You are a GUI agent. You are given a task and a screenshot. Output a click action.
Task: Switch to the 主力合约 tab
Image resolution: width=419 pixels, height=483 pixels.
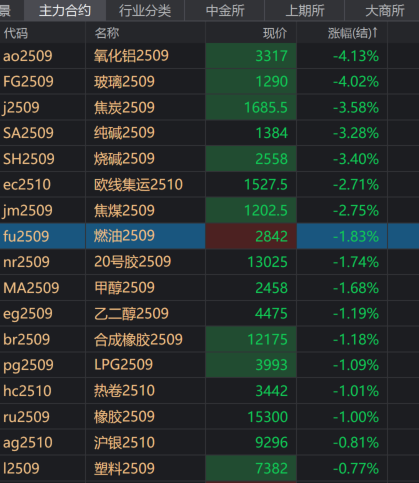point(65,10)
